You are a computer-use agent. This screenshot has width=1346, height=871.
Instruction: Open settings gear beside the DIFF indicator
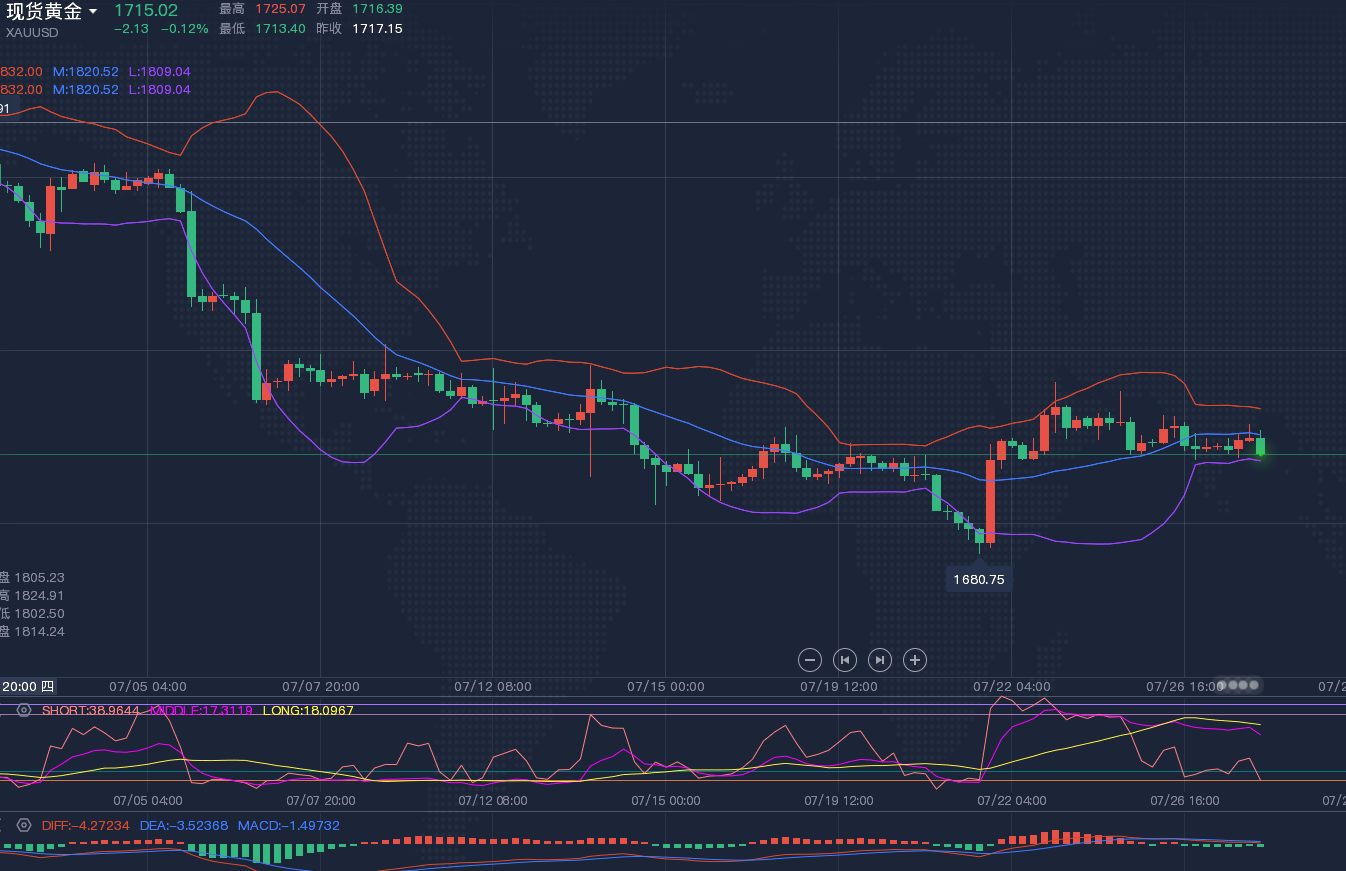[24, 825]
